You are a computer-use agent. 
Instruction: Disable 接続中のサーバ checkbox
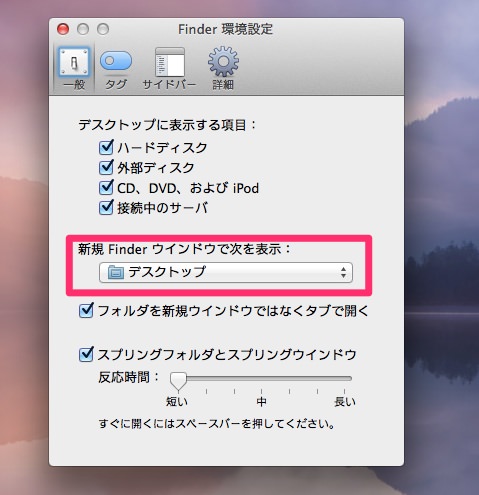106,207
